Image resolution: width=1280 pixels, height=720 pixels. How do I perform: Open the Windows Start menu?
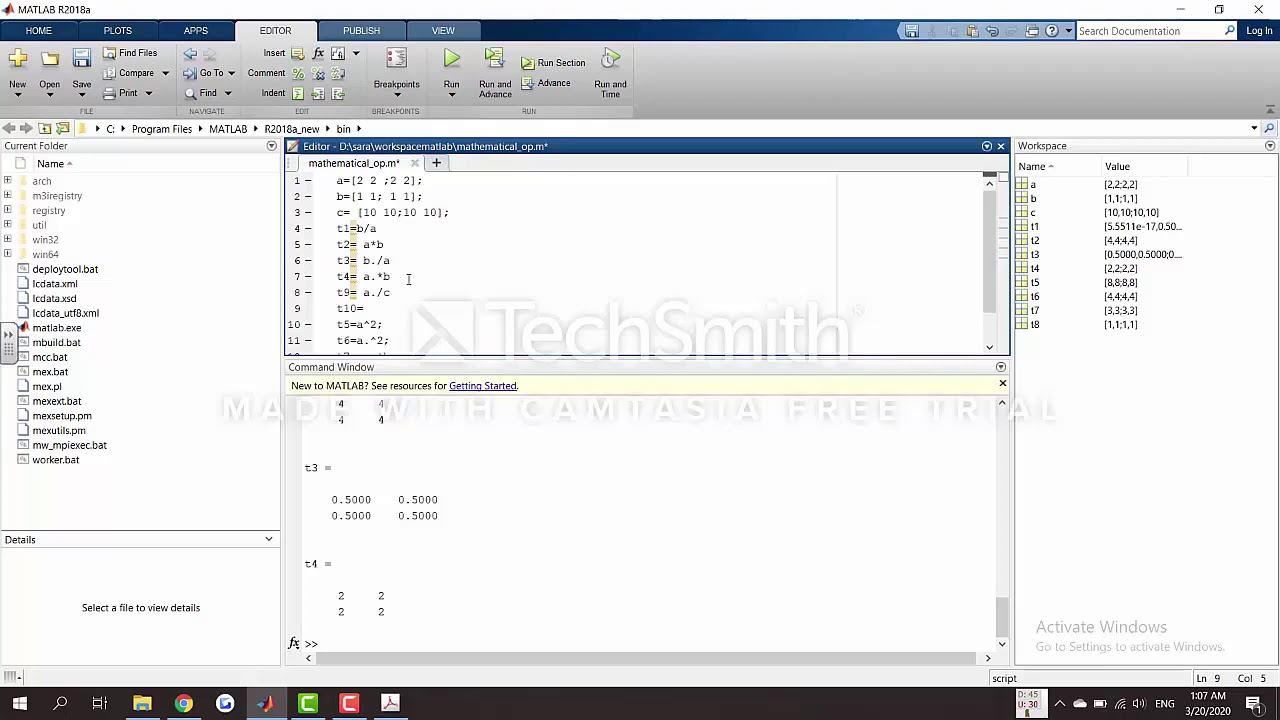point(19,704)
